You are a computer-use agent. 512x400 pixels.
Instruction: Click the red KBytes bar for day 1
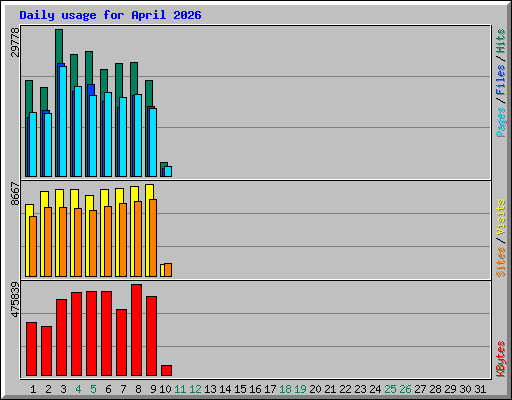pos(31,349)
